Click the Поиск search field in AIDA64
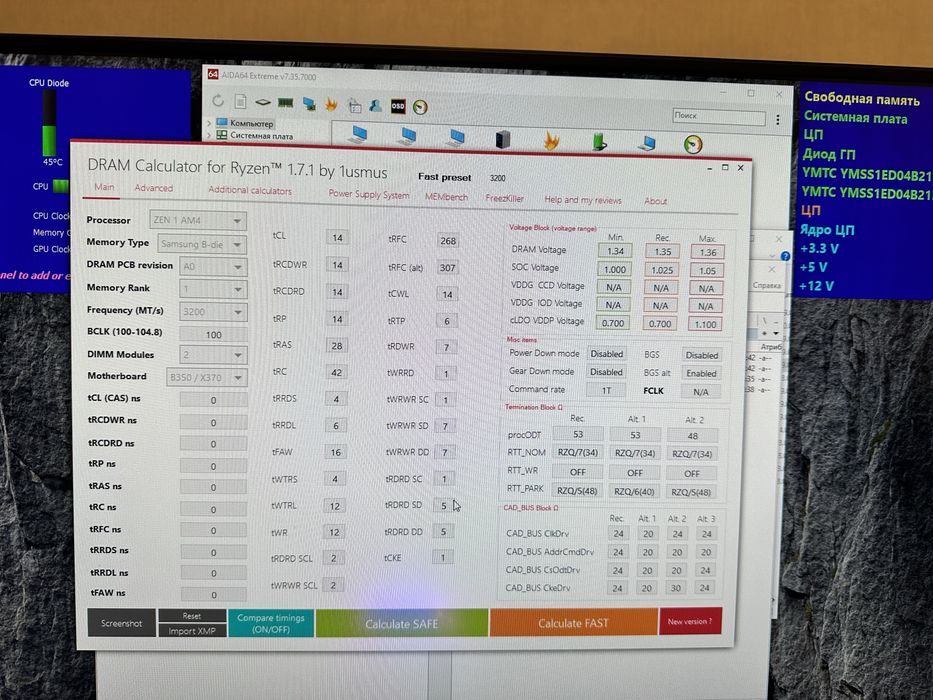 [719, 116]
